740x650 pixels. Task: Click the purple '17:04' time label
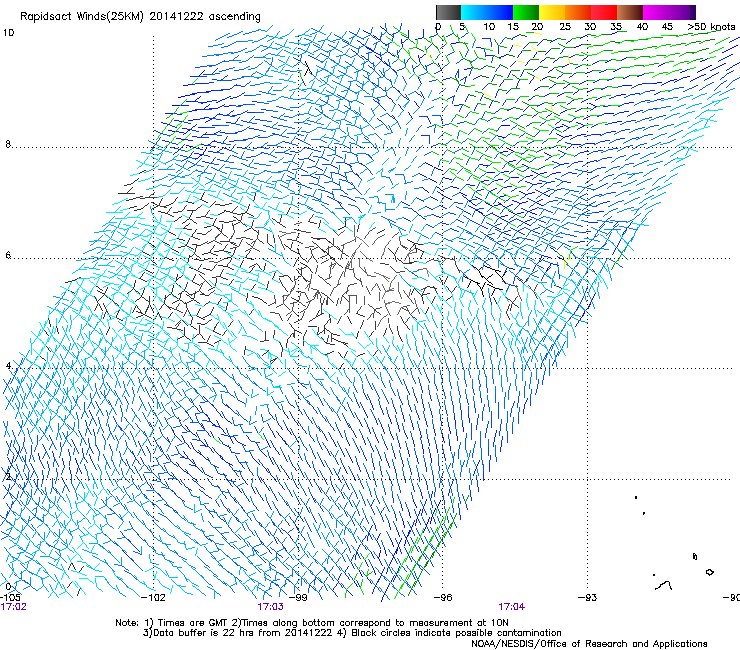(512, 607)
